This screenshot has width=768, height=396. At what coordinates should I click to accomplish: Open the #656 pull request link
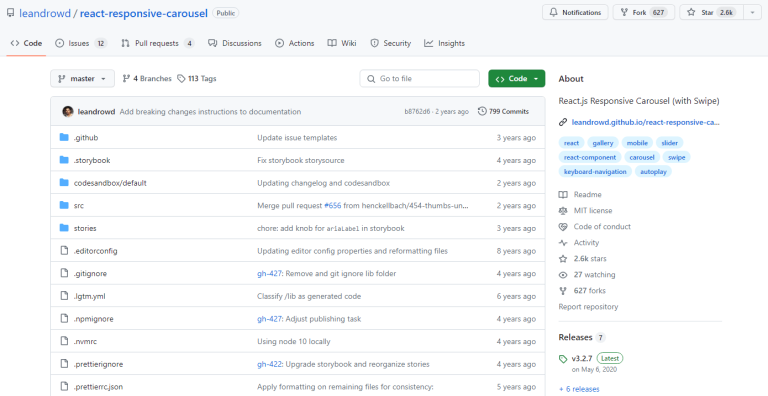(333, 205)
